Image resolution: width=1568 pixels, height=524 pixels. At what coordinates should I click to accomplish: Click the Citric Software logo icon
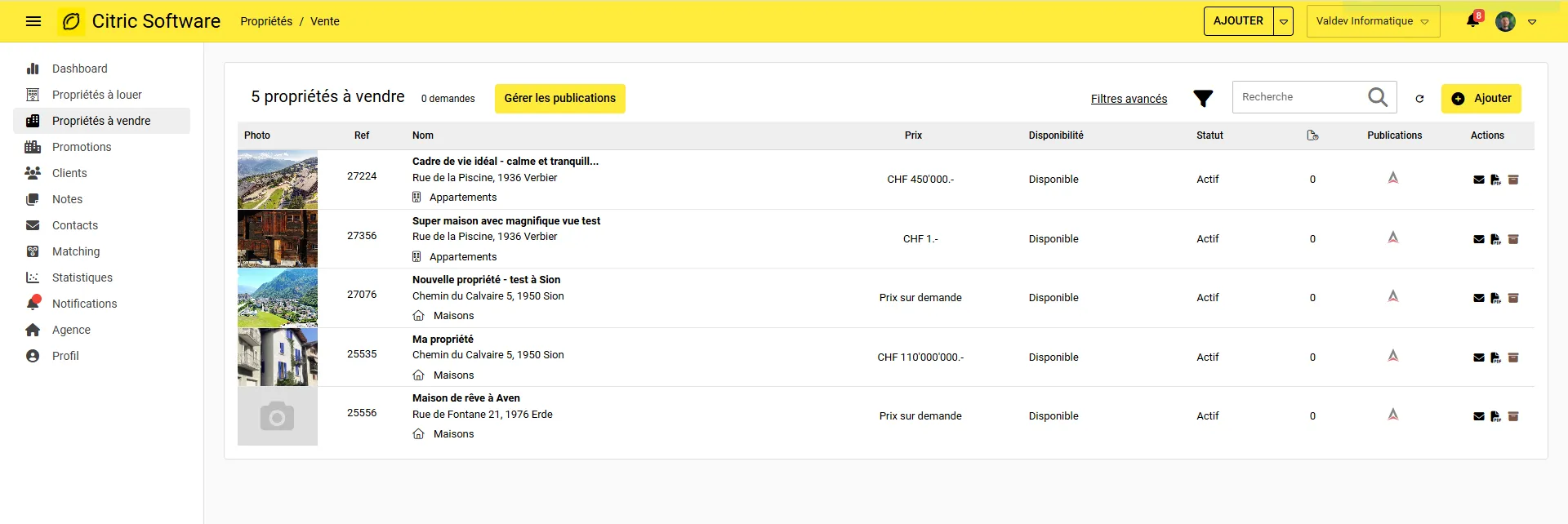click(x=72, y=21)
